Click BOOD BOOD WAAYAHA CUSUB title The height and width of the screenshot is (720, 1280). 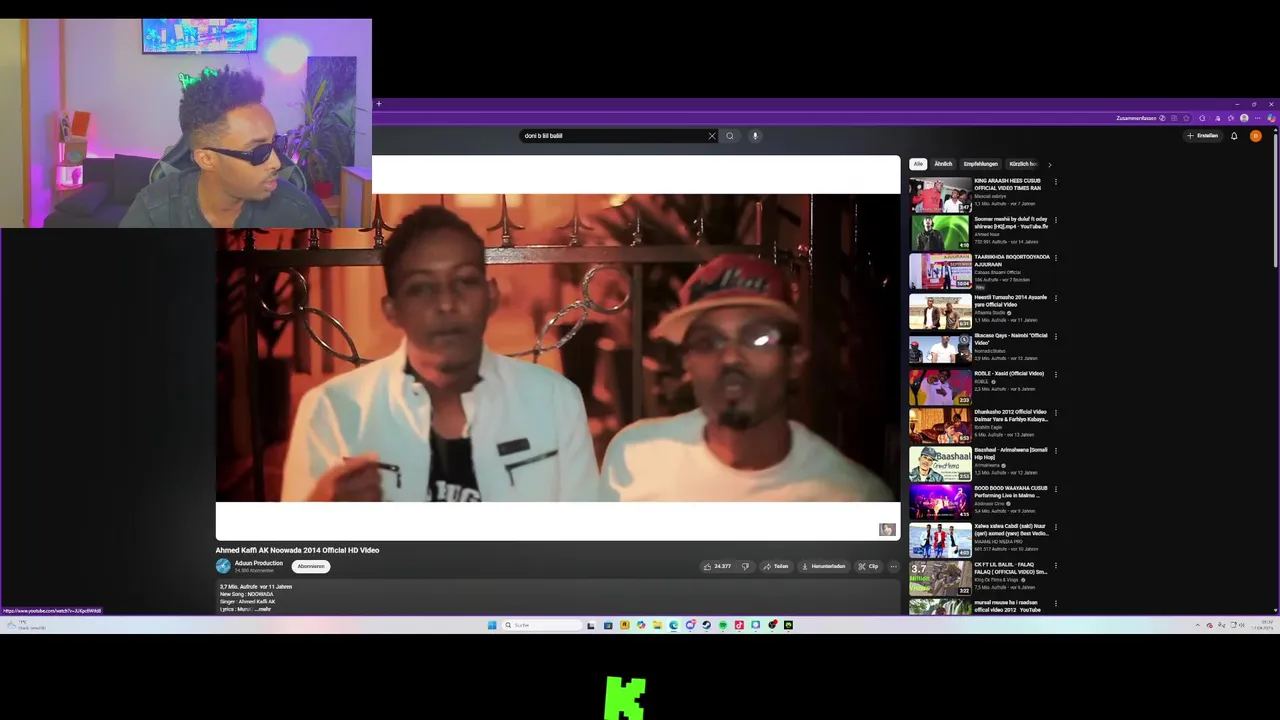[x=1009, y=492]
